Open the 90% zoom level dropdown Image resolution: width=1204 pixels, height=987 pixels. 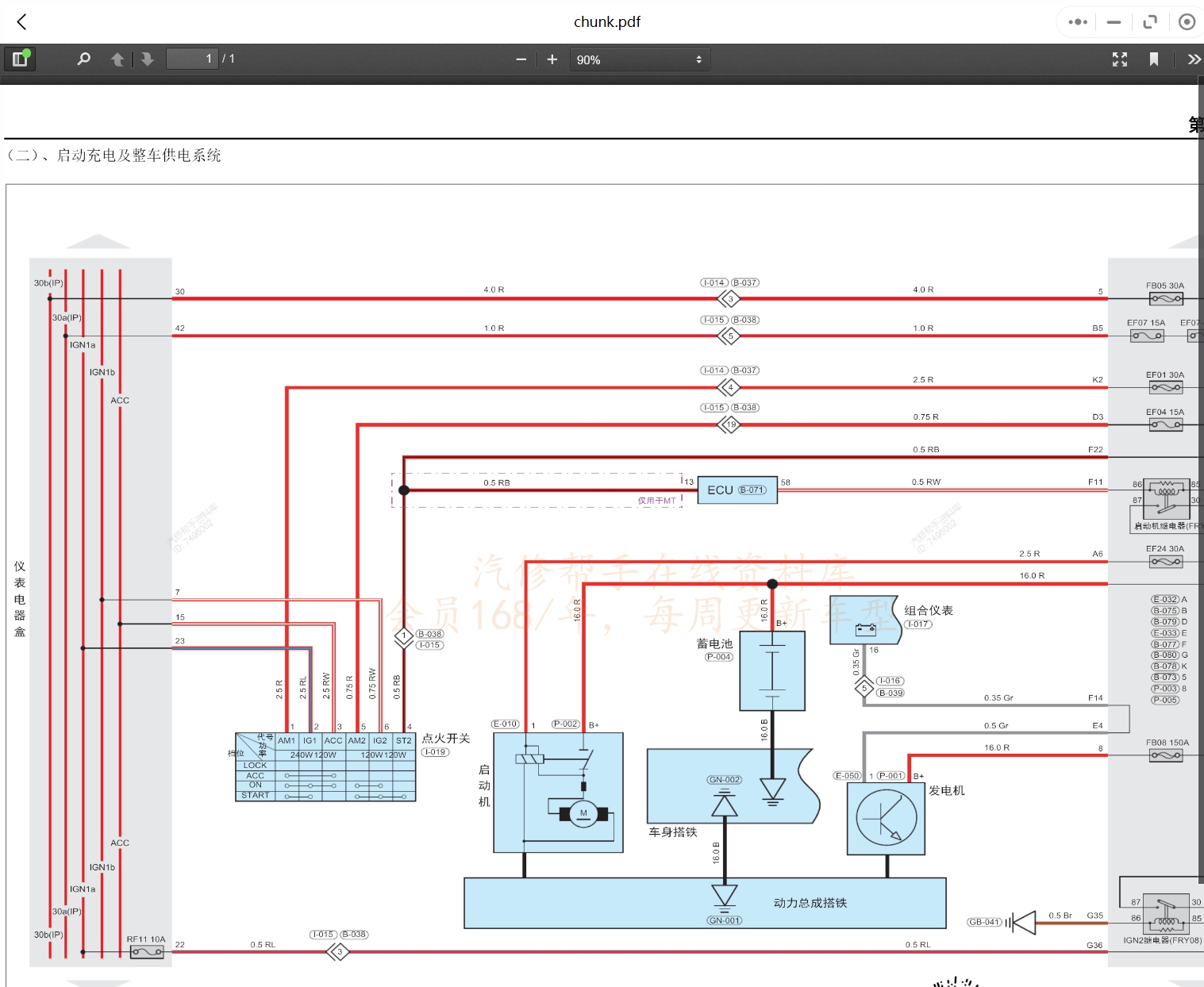pos(639,60)
